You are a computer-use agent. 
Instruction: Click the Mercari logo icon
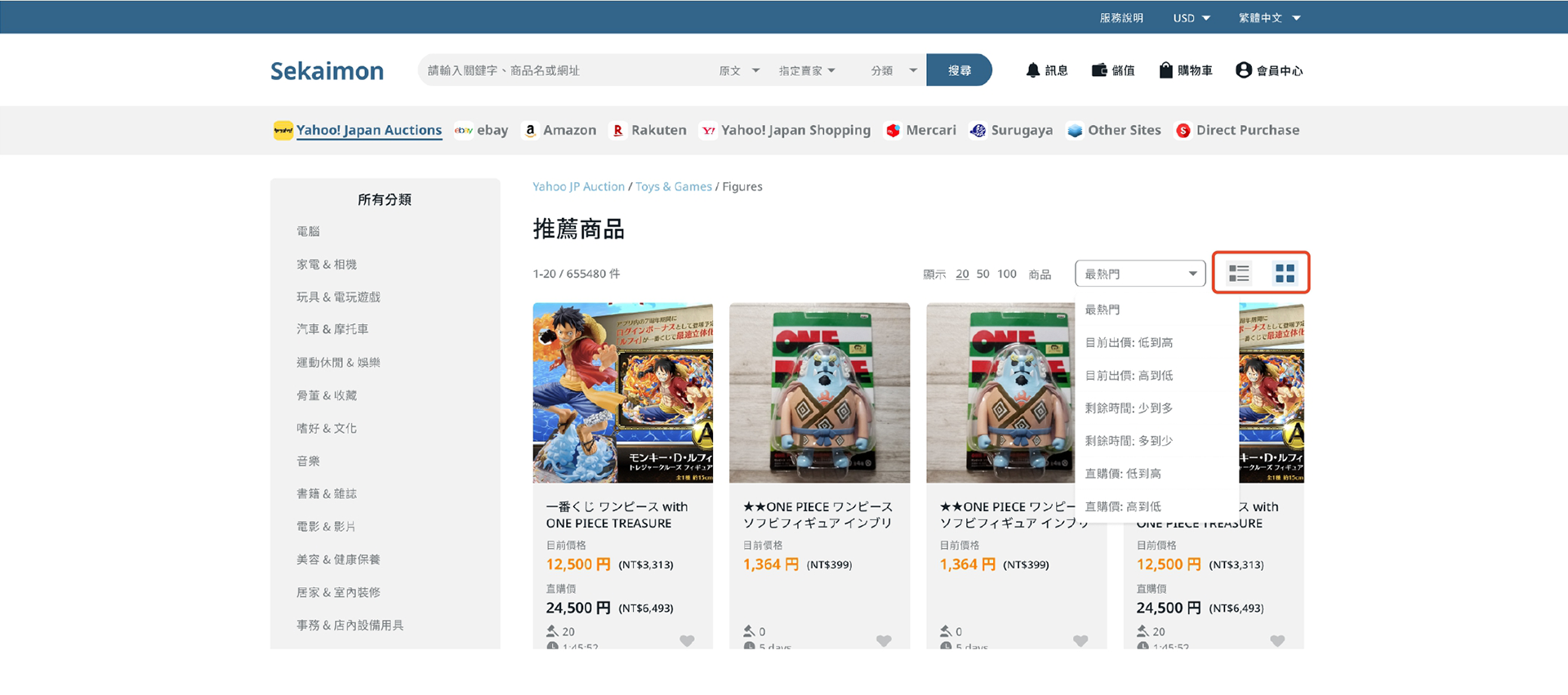(x=893, y=130)
